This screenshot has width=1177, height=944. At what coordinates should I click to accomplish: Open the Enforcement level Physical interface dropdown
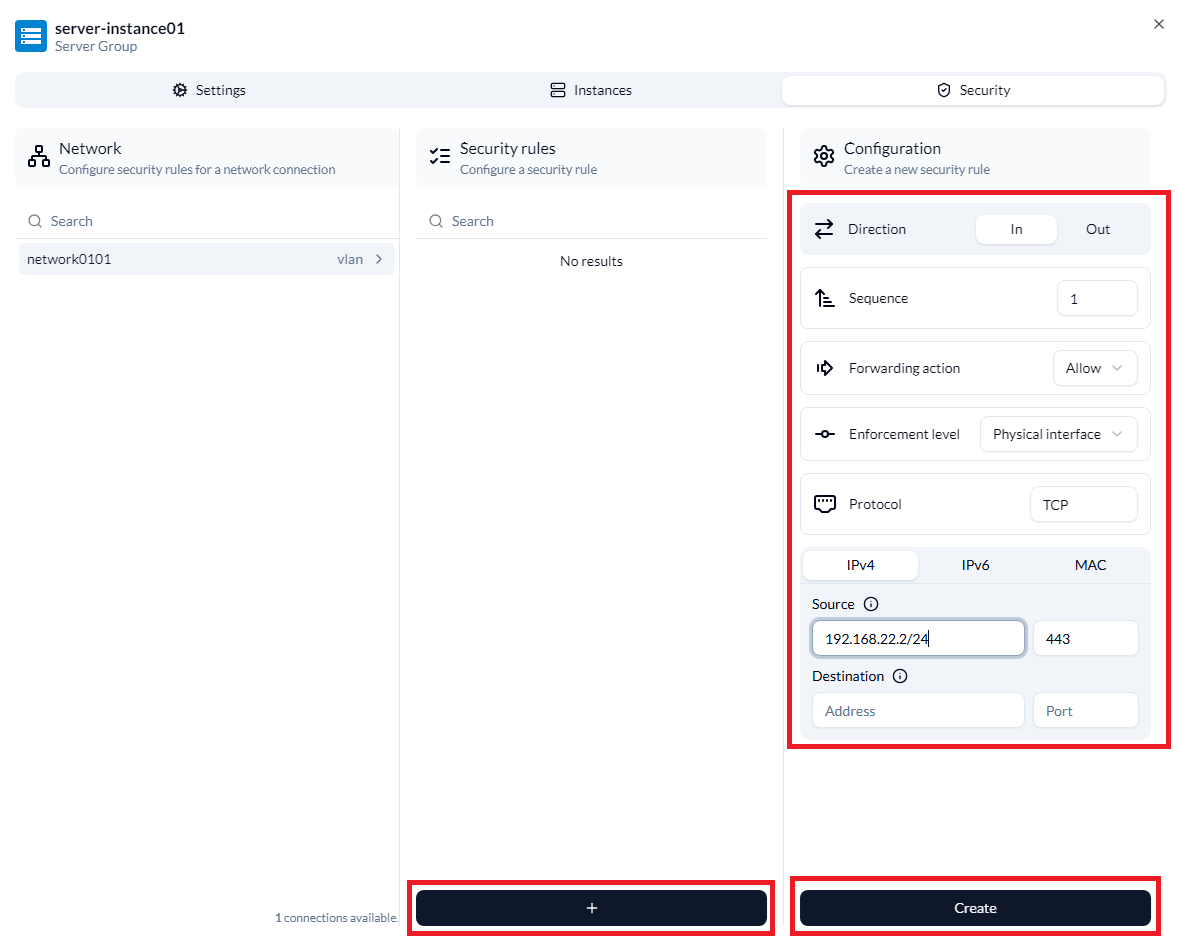(1058, 434)
